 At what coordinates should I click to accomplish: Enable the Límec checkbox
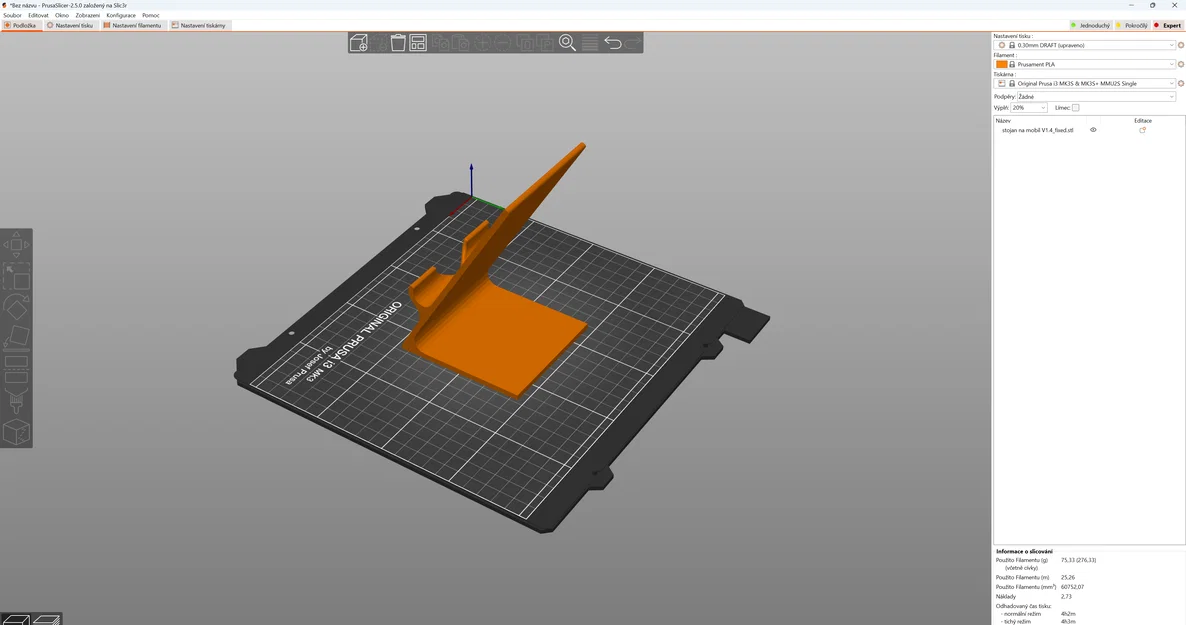point(1076,107)
